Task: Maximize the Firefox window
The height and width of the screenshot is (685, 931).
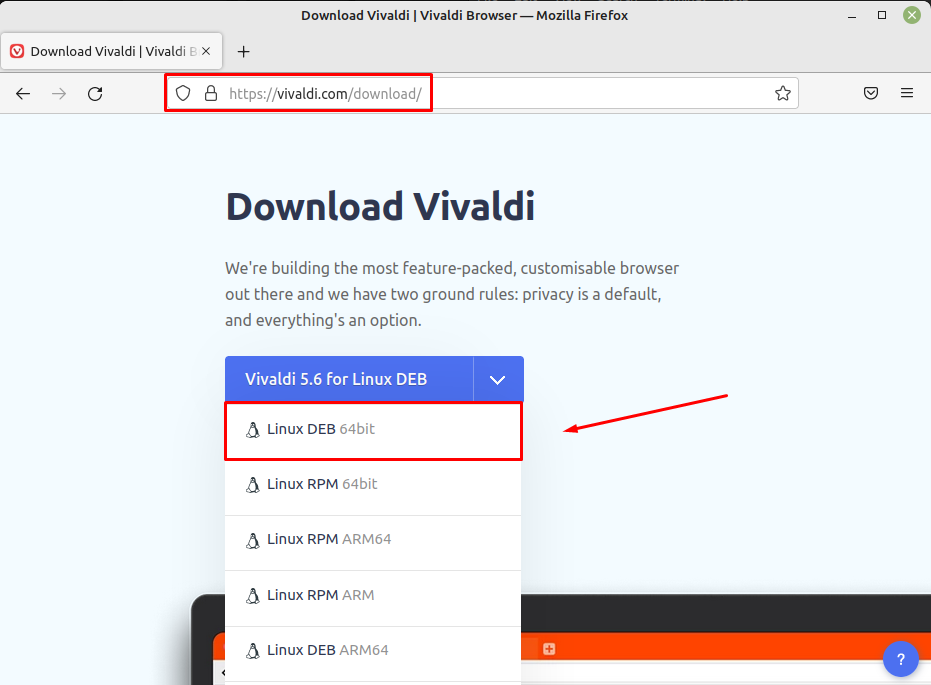Action: click(x=882, y=15)
